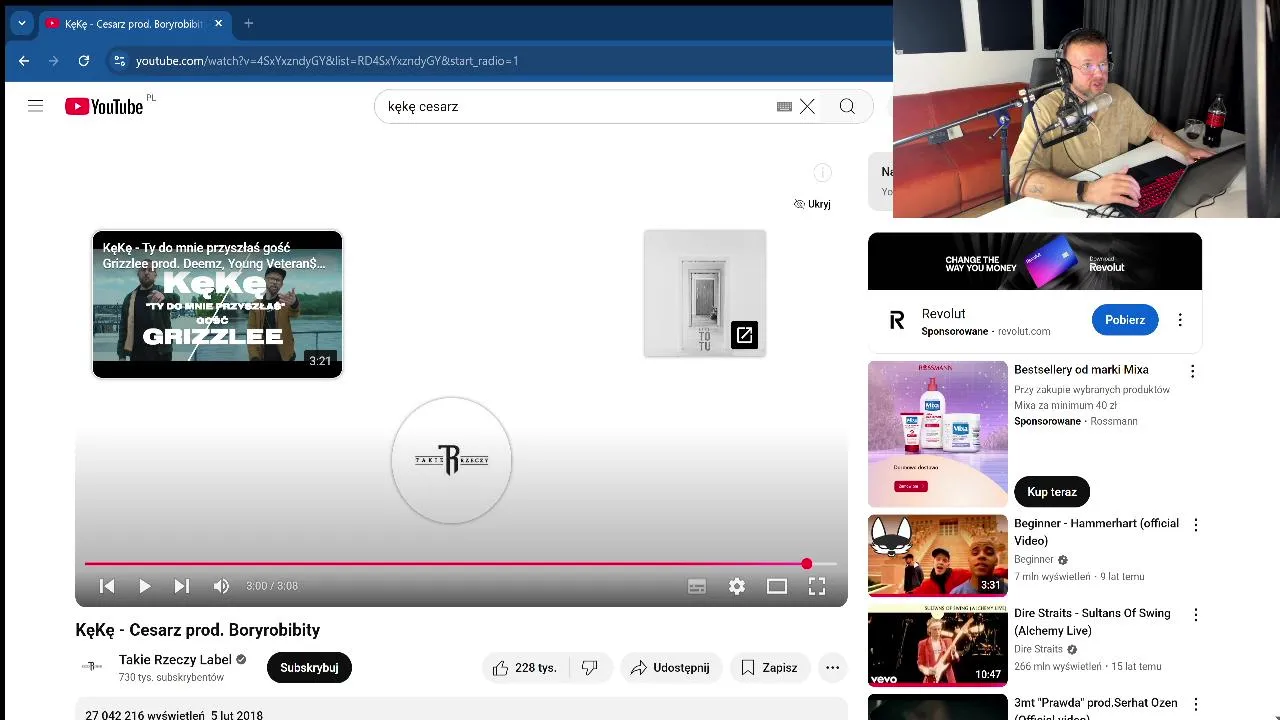Open Dire Straits Sultans Of Swing thumbnail
The image size is (1280, 720).
(x=938, y=645)
